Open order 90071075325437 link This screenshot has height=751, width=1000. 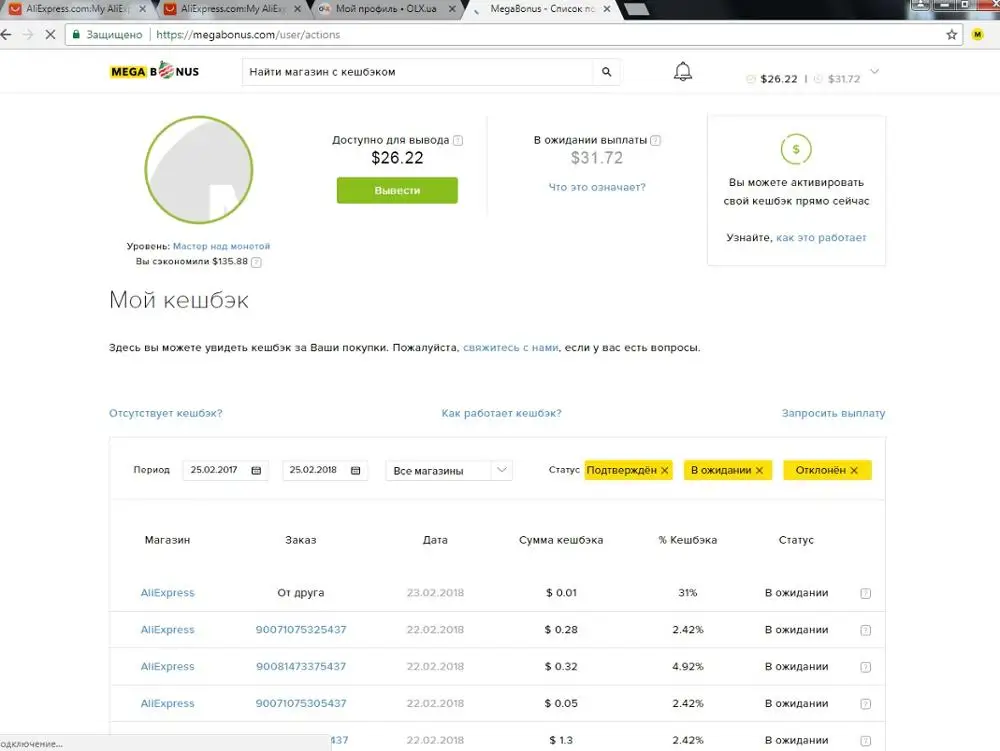[301, 630]
